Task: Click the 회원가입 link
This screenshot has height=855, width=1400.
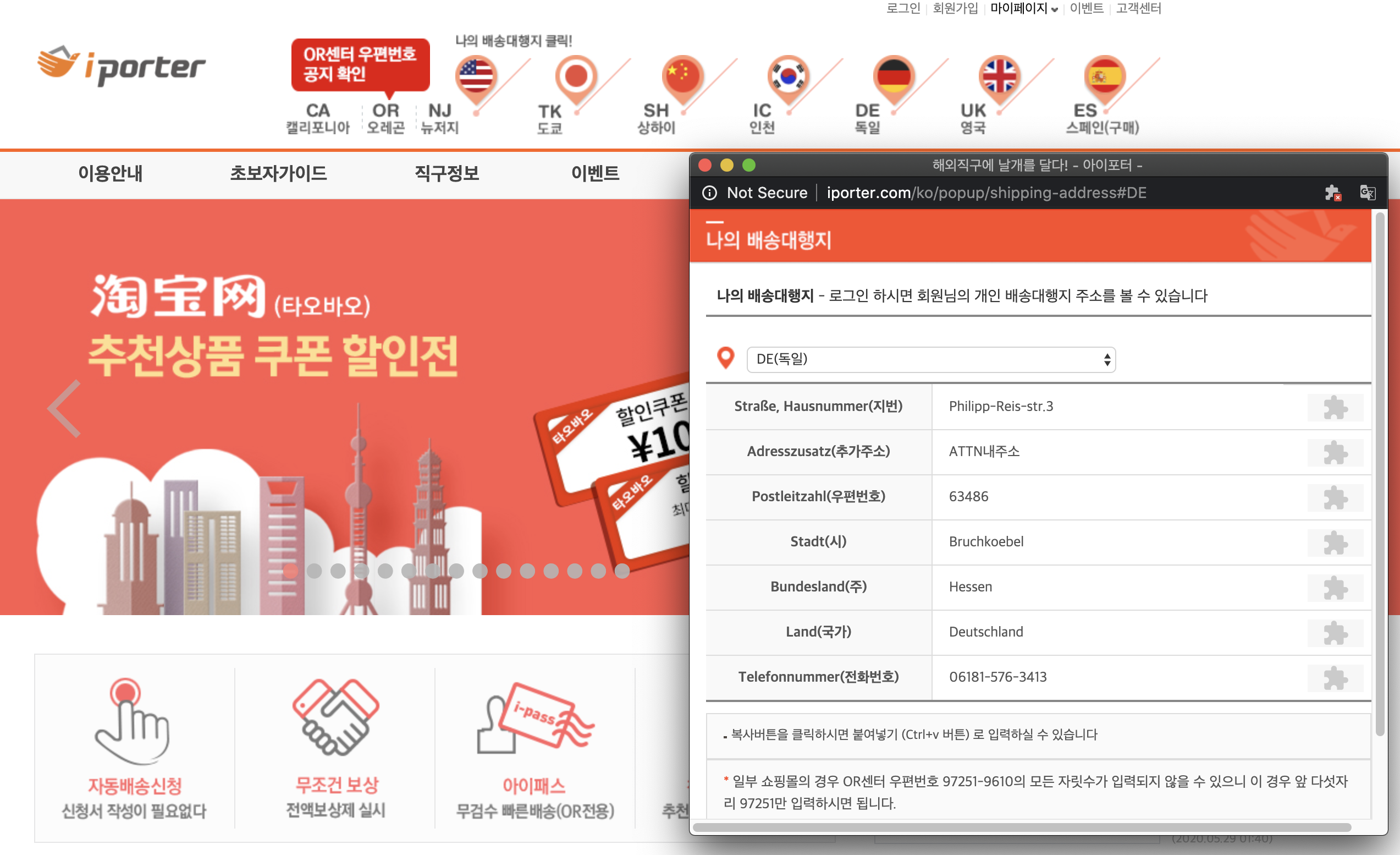Action: click(x=955, y=8)
